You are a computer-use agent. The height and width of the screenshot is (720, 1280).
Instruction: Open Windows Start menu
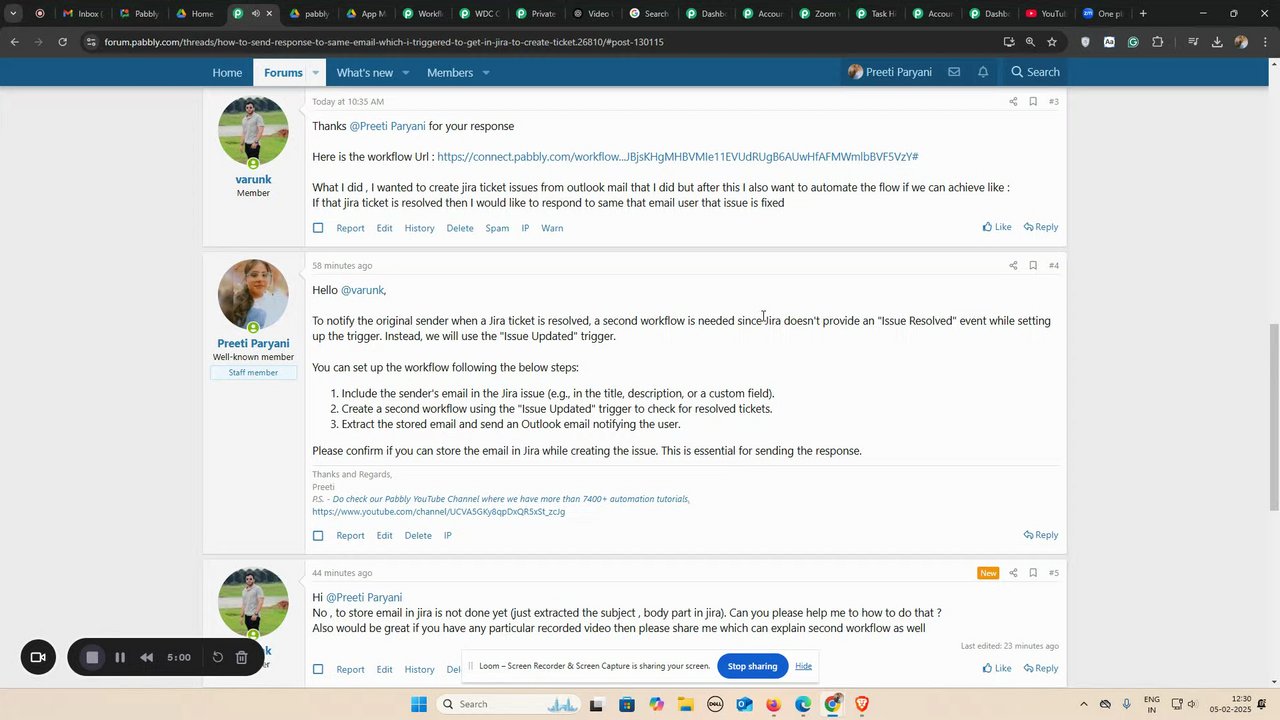click(x=419, y=704)
